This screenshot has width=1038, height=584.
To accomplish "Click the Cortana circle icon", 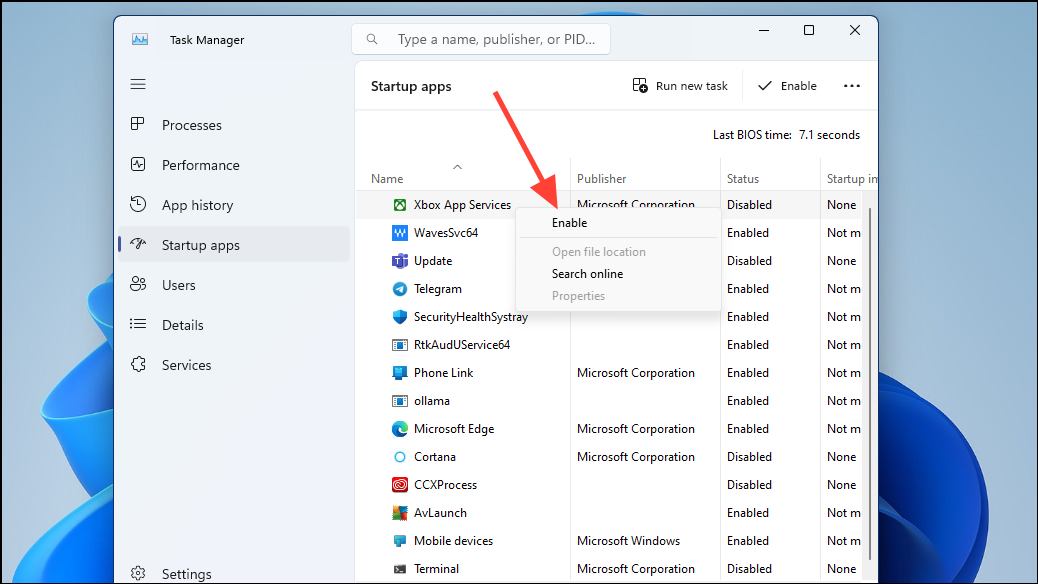I will 400,457.
